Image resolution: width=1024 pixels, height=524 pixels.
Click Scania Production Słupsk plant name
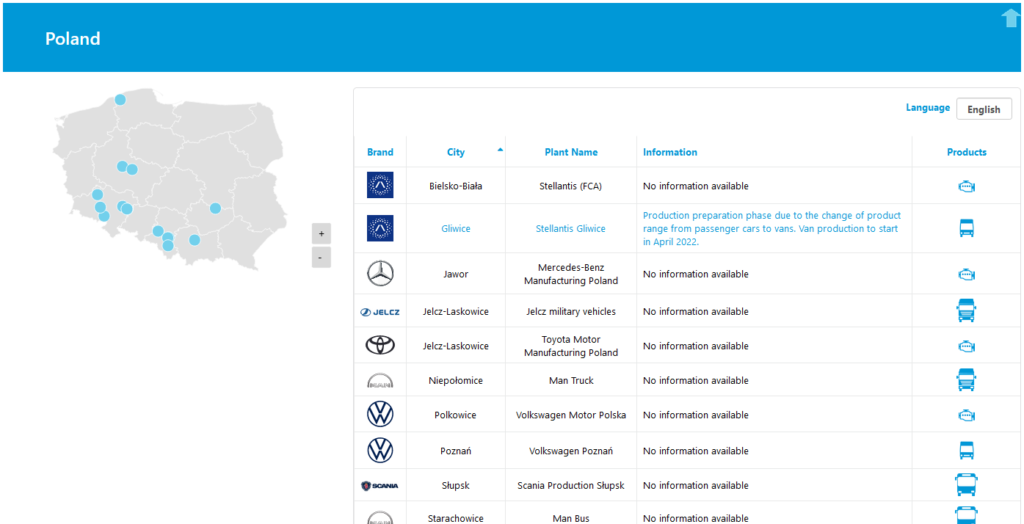[x=571, y=485]
